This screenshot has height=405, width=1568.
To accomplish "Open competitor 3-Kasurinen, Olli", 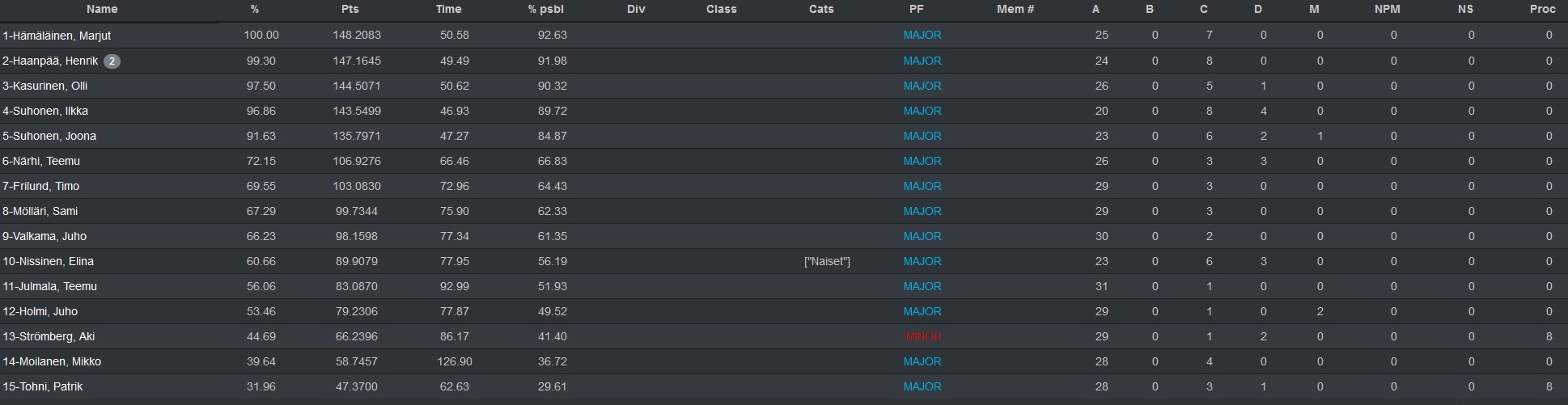I will click(45, 86).
